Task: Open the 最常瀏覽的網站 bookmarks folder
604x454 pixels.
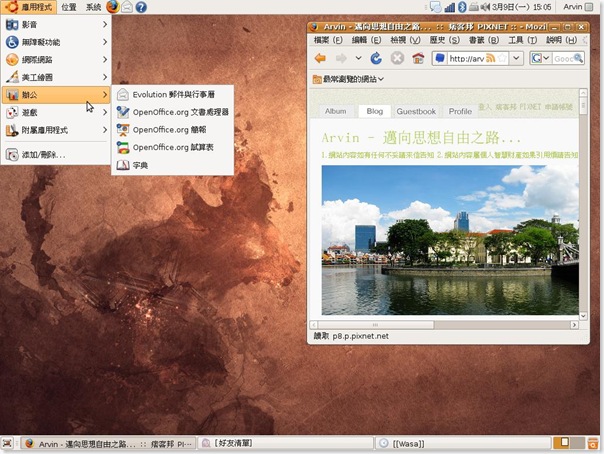Action: coord(348,79)
